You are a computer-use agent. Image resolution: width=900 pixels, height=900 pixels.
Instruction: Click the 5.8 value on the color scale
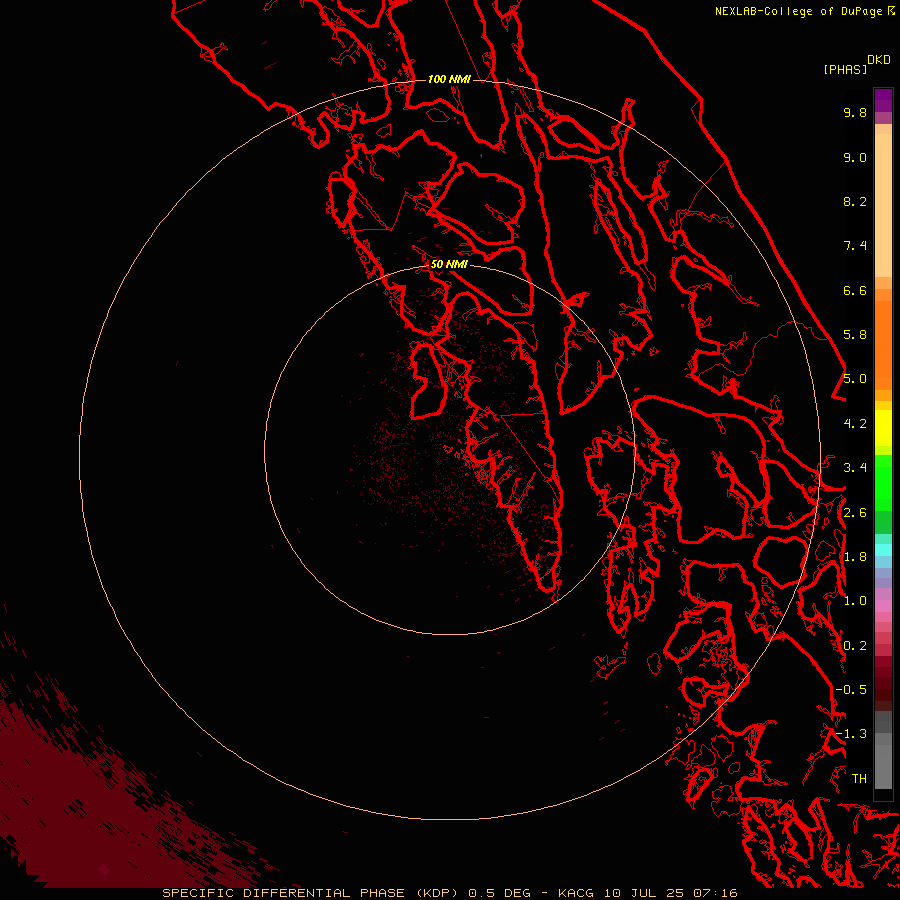[855, 335]
